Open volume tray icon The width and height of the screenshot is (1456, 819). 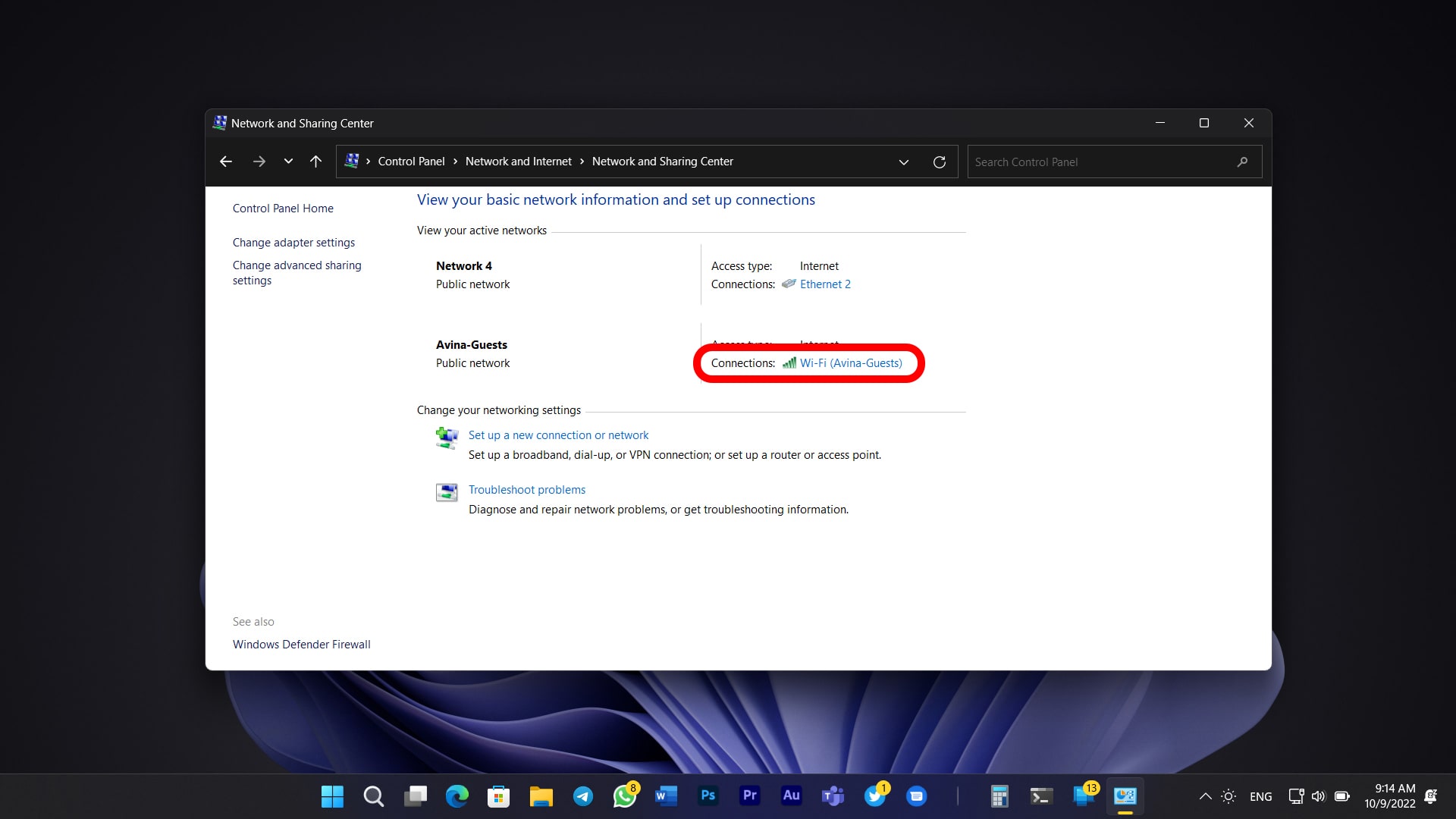1318,796
